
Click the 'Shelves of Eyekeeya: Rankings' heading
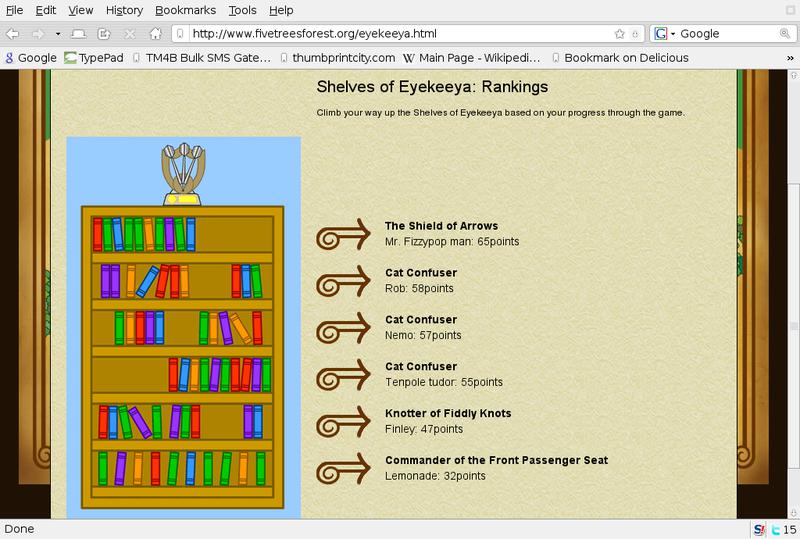[x=432, y=87]
